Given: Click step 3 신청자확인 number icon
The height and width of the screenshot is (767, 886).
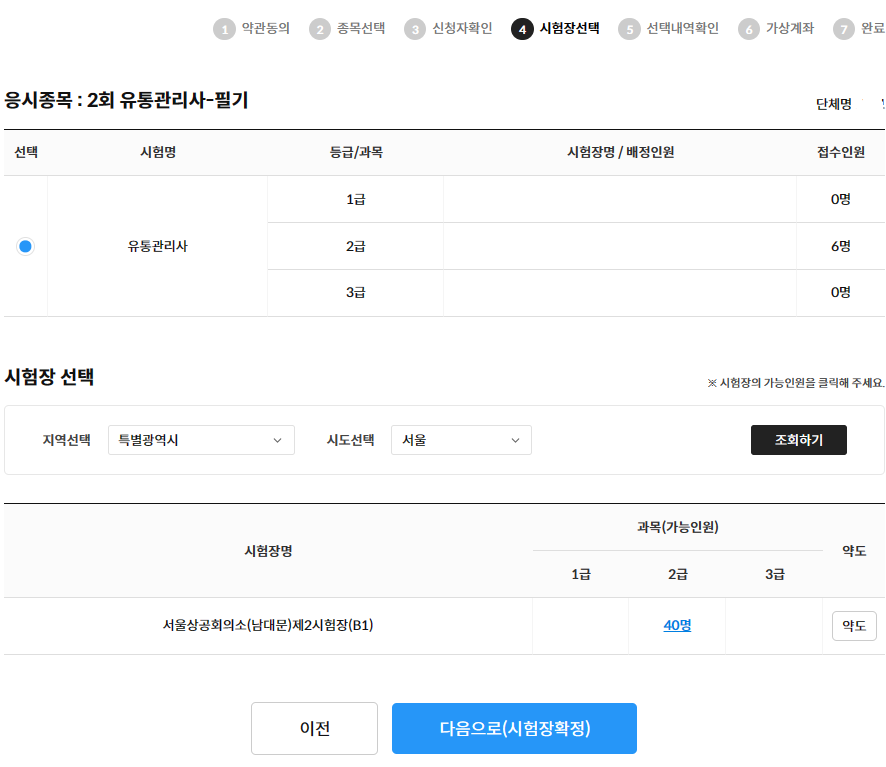Looking at the screenshot, I should coord(415,29).
